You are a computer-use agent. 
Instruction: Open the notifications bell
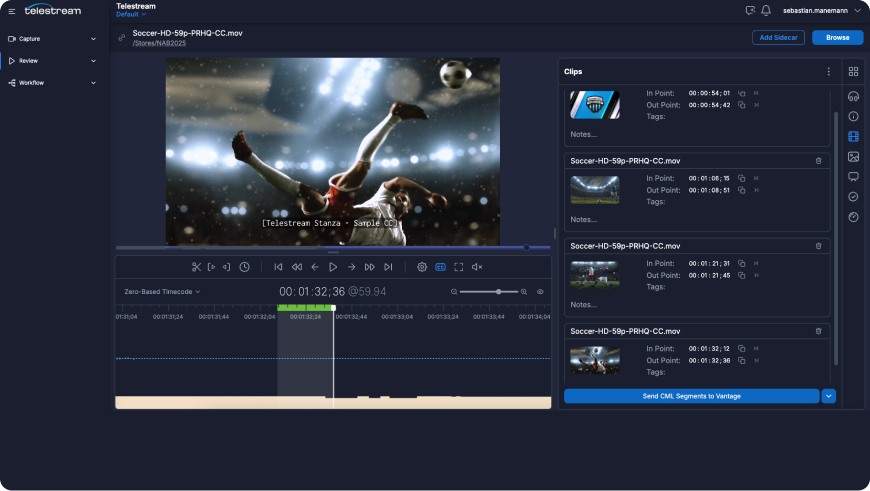(766, 10)
